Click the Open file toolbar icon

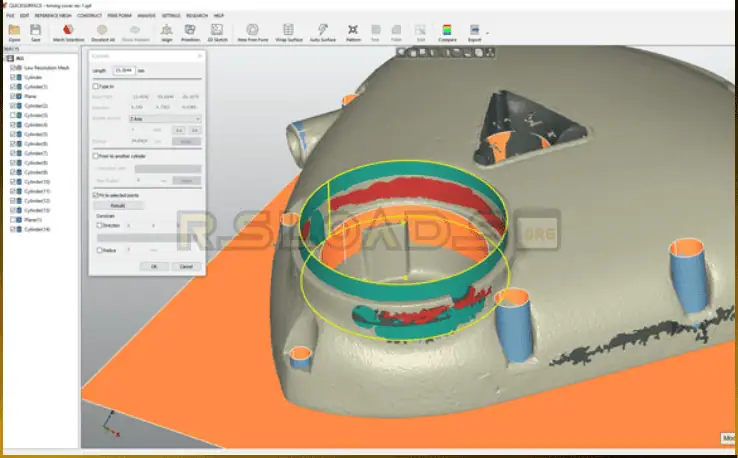pos(14,32)
